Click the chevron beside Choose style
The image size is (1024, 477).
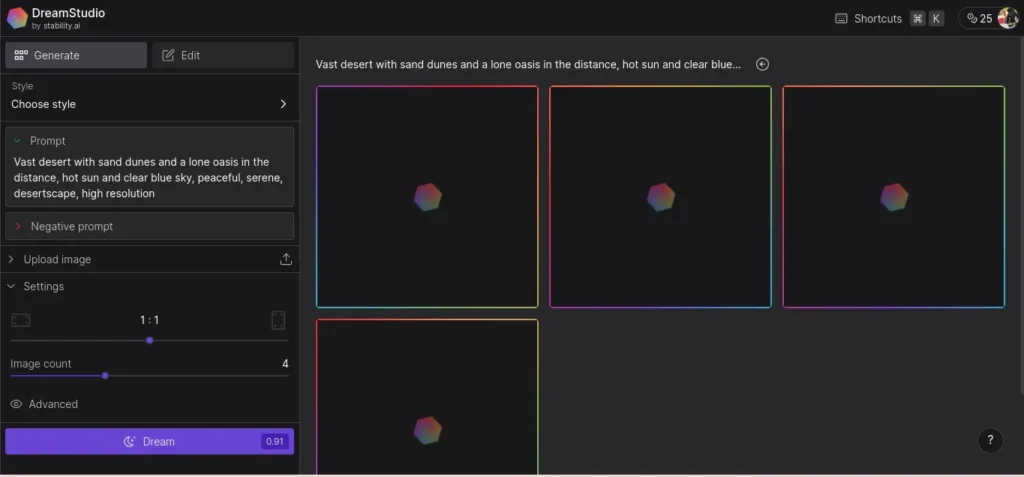(283, 104)
